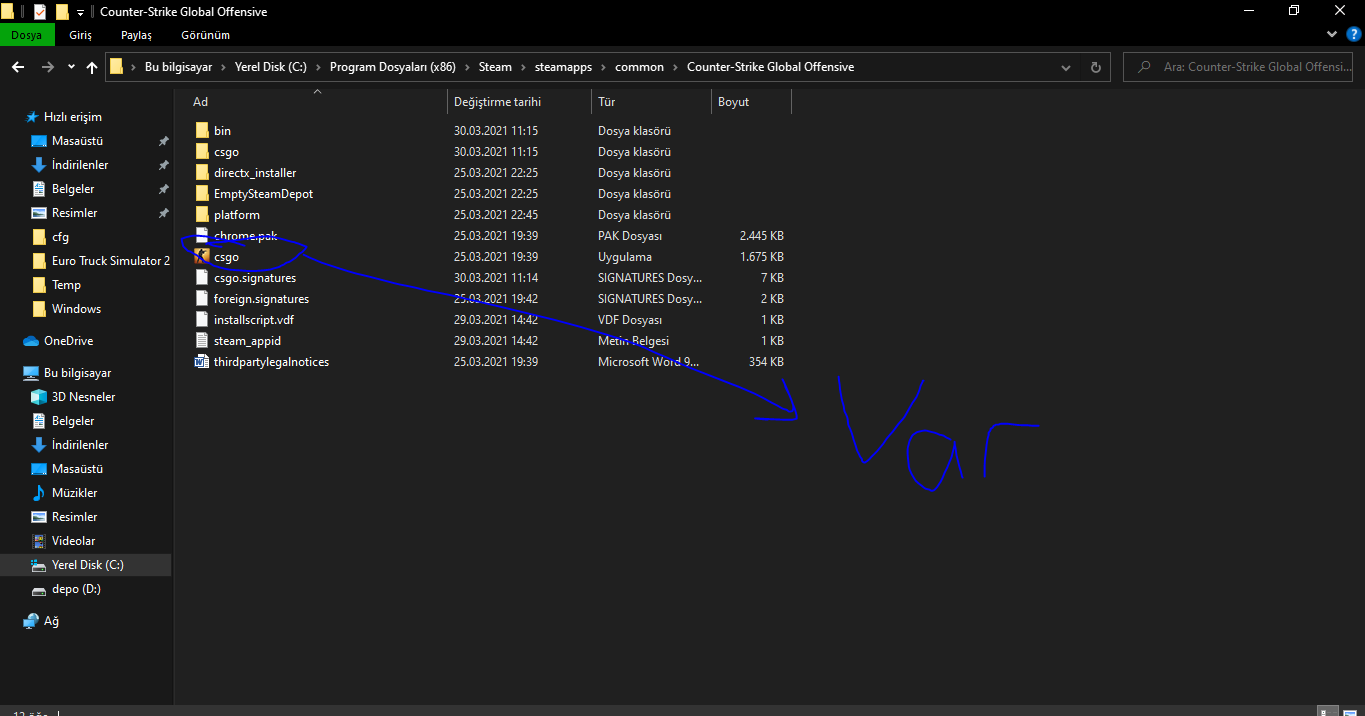Select Bu bilgisayar in navigation pane
The image size is (1365, 716).
pyautogui.click(x=77, y=373)
